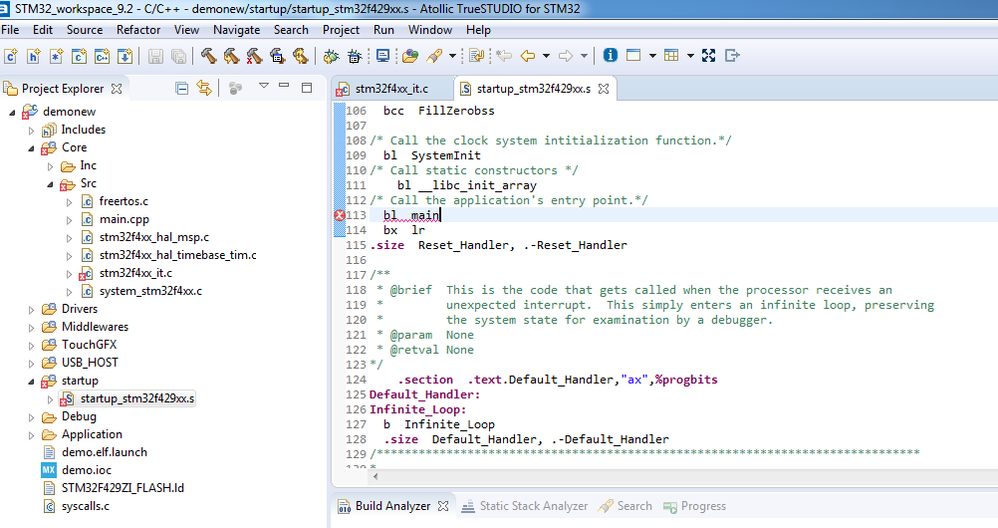The width and height of the screenshot is (998, 528).
Task: Open build settings hammer icon
Action: pos(278,56)
